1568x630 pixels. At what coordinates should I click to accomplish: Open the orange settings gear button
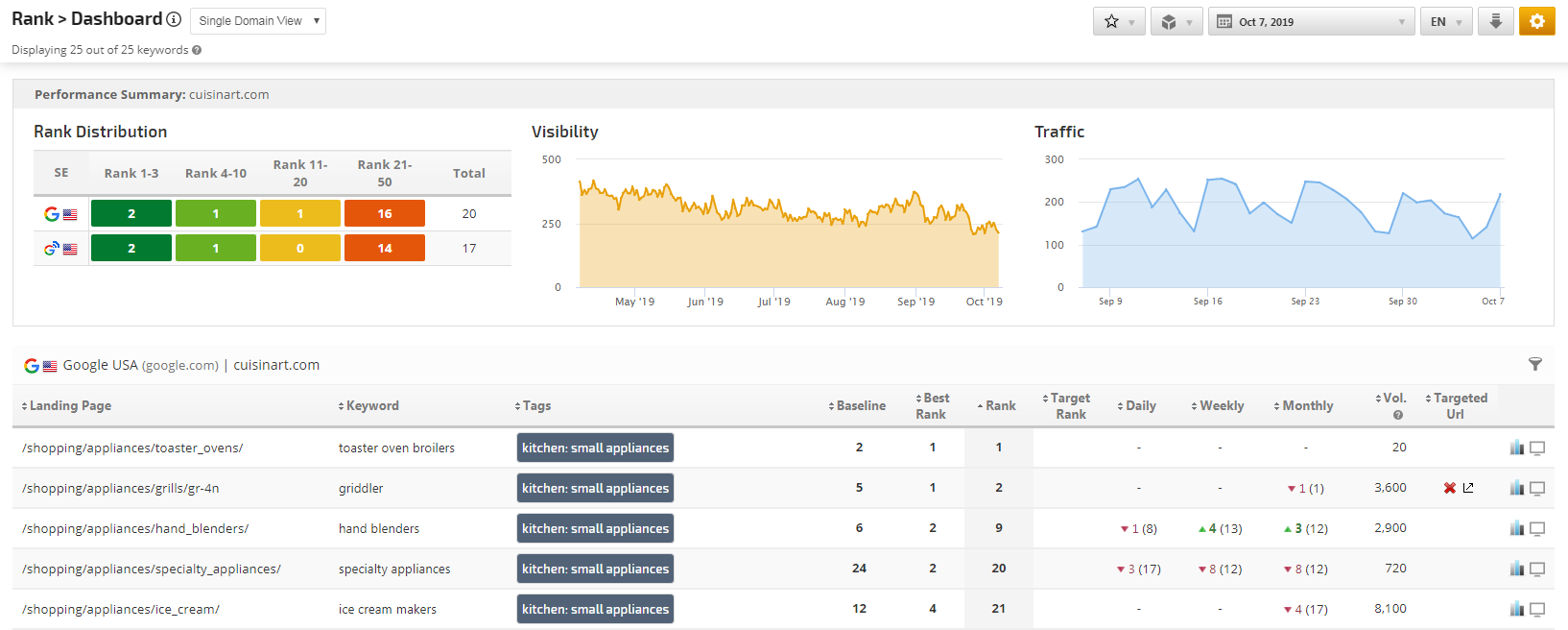(x=1536, y=21)
